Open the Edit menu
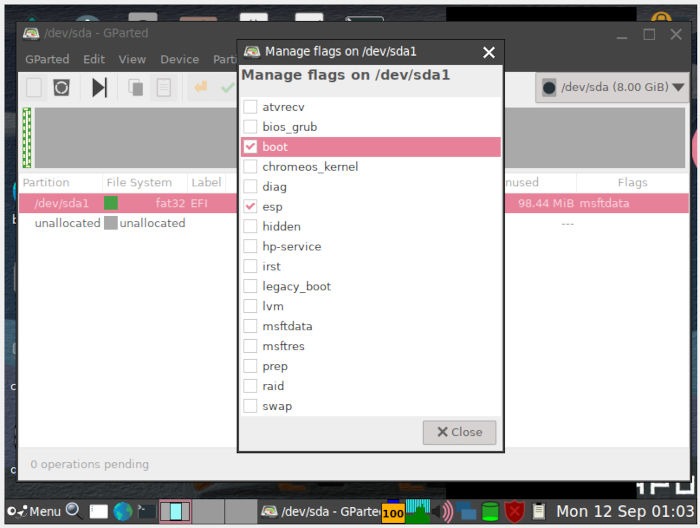Viewport: 700px width, 528px height. (94, 59)
